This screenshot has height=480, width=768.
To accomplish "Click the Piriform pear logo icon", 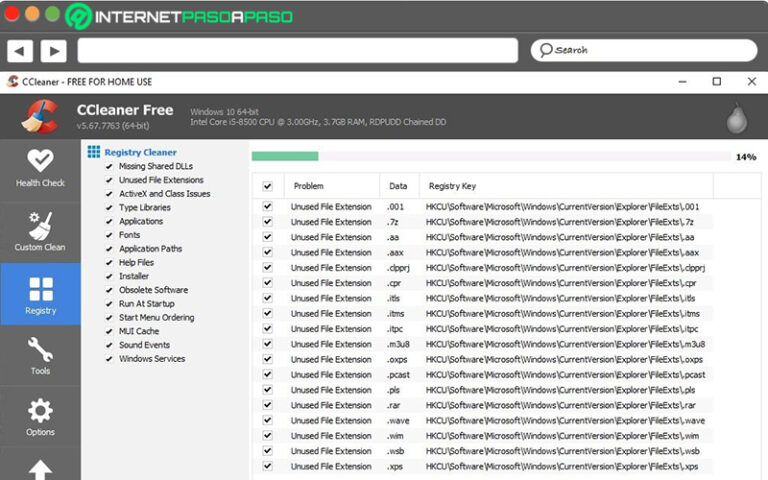I will (x=737, y=120).
